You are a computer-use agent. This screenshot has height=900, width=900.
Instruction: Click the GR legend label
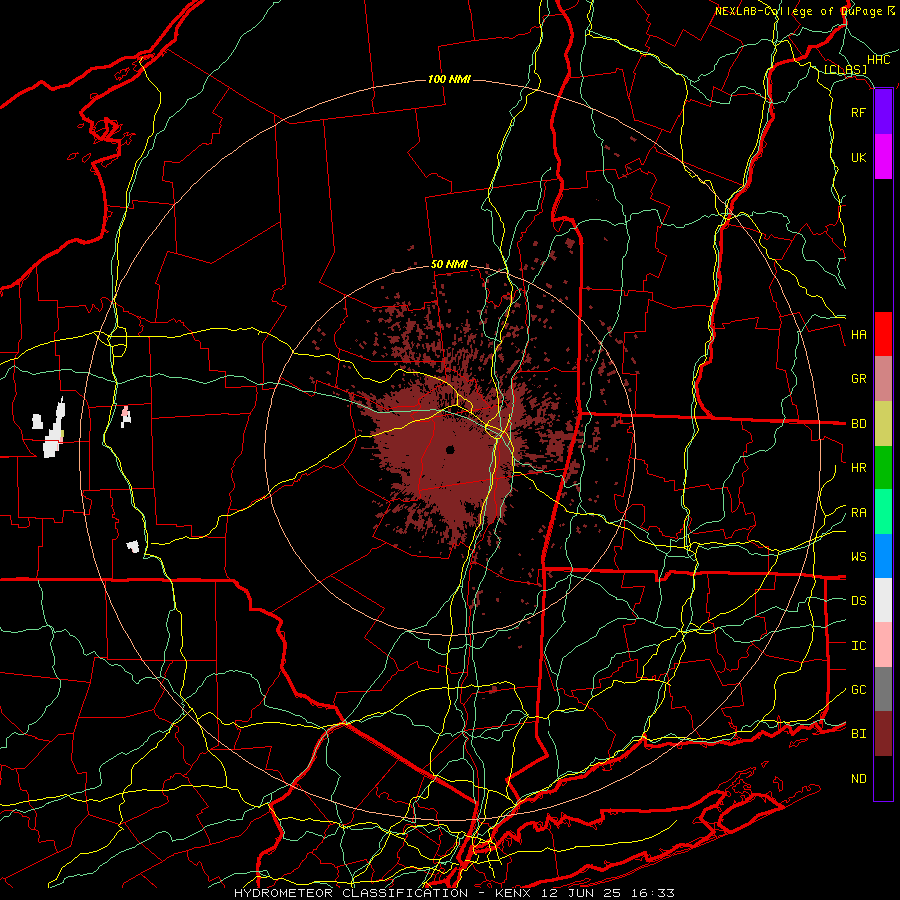pos(859,379)
